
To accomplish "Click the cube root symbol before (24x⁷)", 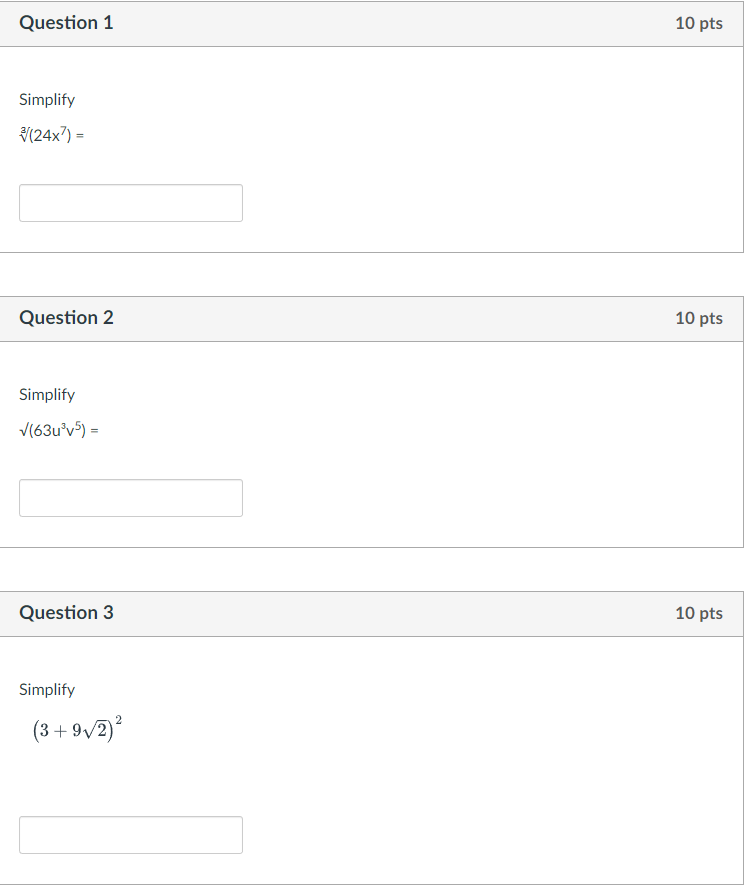I will (24, 136).
